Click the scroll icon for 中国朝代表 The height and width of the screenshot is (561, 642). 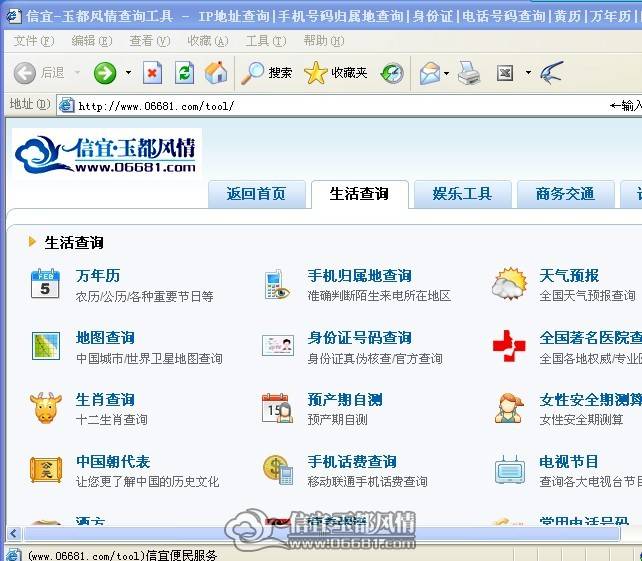coord(46,470)
